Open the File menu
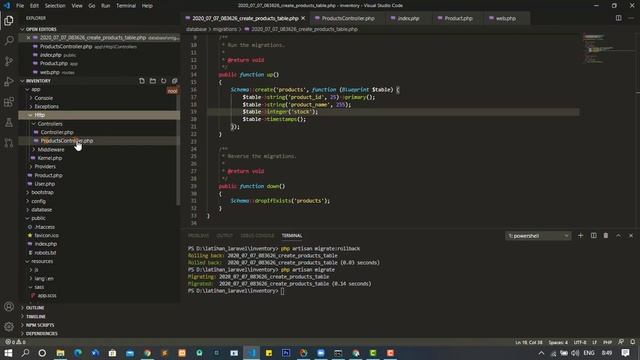The height and width of the screenshot is (360, 640). pyautogui.click(x=20, y=6)
